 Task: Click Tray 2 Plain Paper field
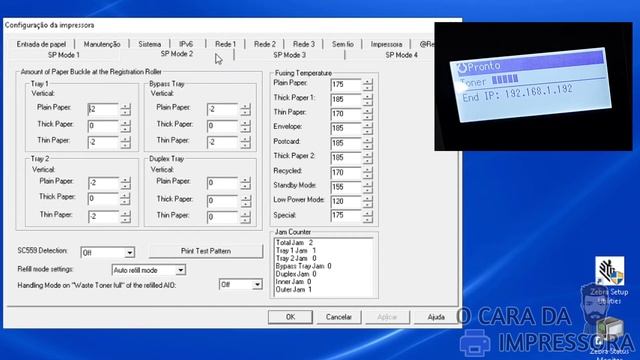pyautogui.click(x=103, y=183)
